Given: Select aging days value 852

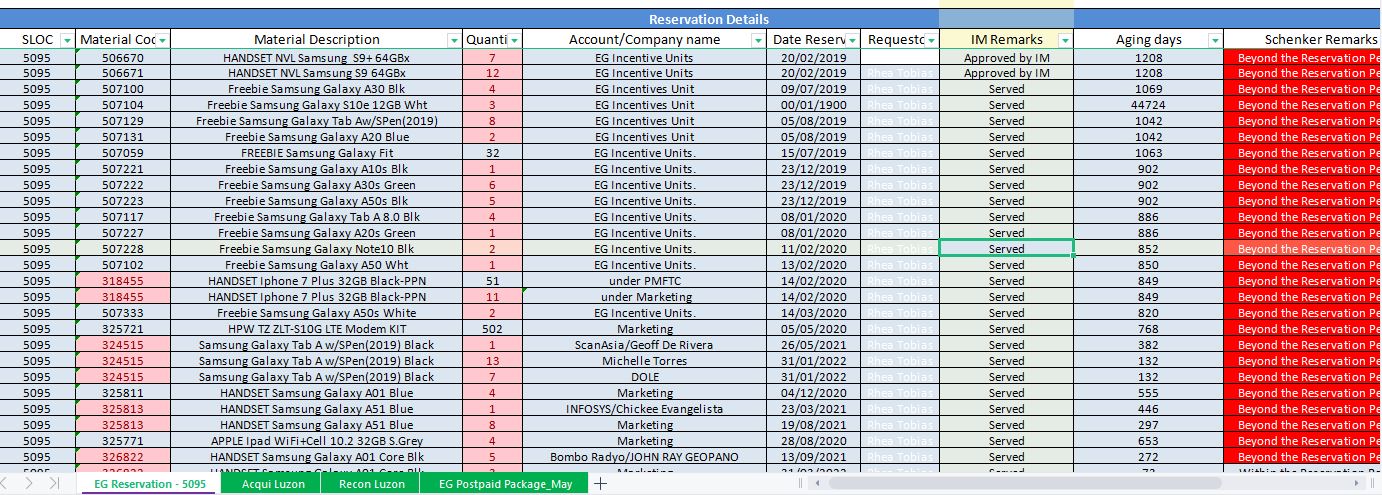Looking at the screenshot, I should 1148,249.
